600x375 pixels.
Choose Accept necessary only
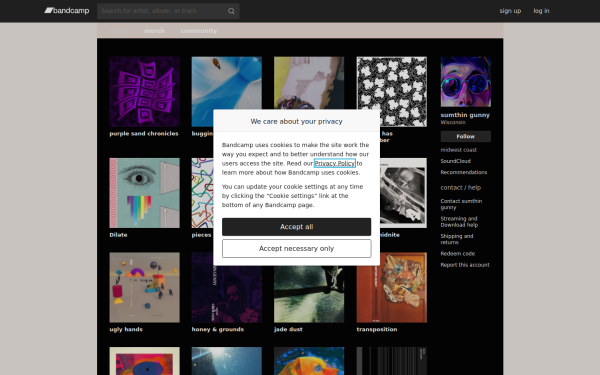[x=297, y=248]
